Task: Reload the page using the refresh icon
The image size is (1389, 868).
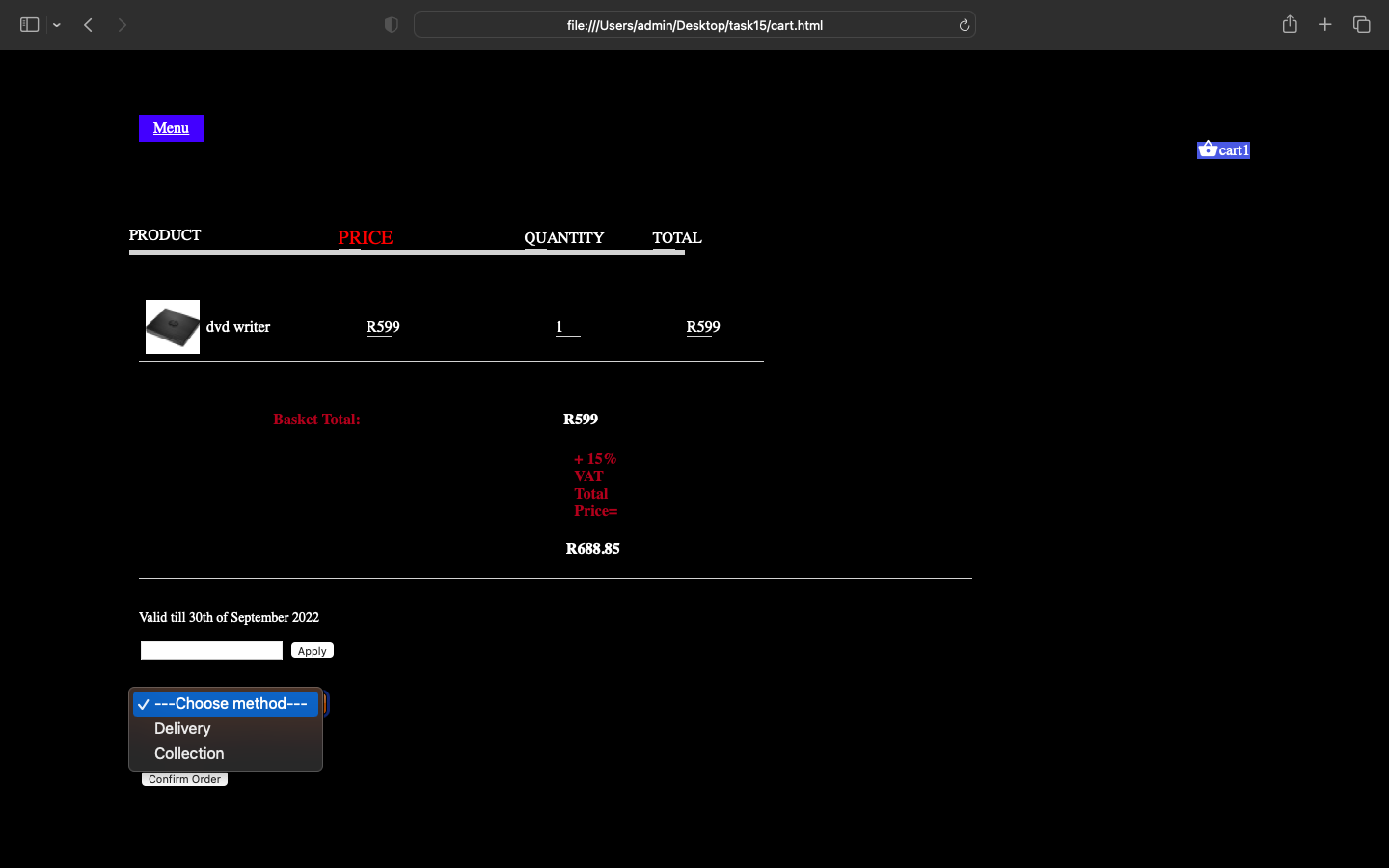Action: click(x=964, y=24)
